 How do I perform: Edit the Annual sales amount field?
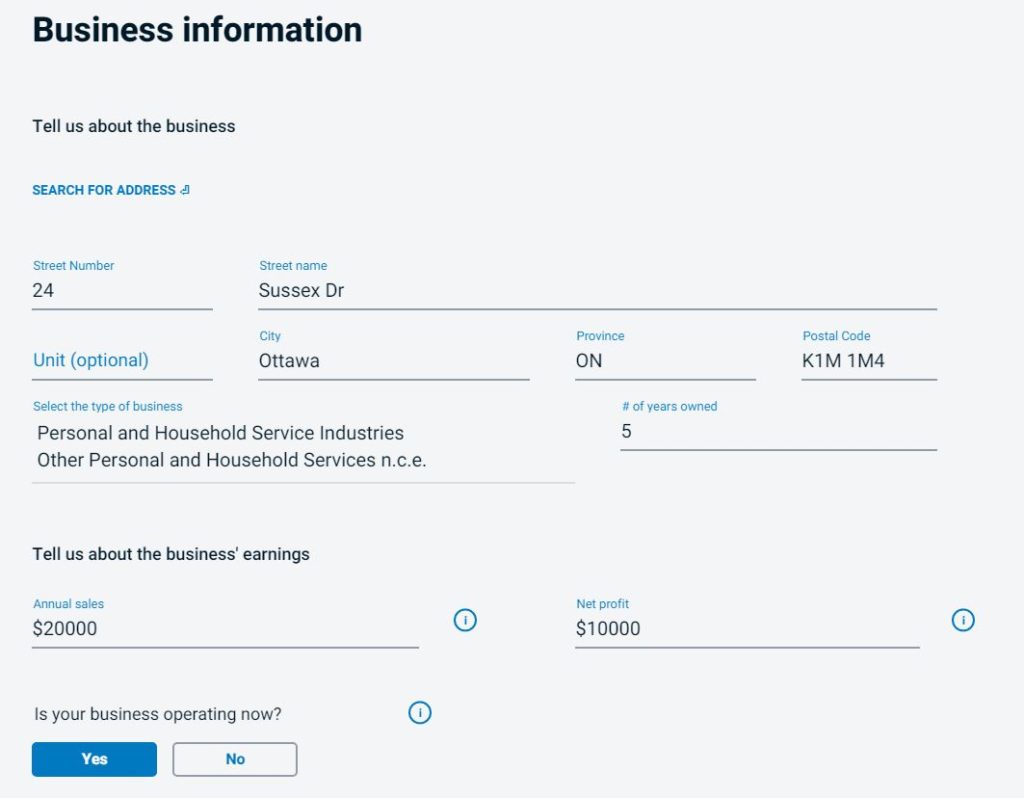[224, 629]
